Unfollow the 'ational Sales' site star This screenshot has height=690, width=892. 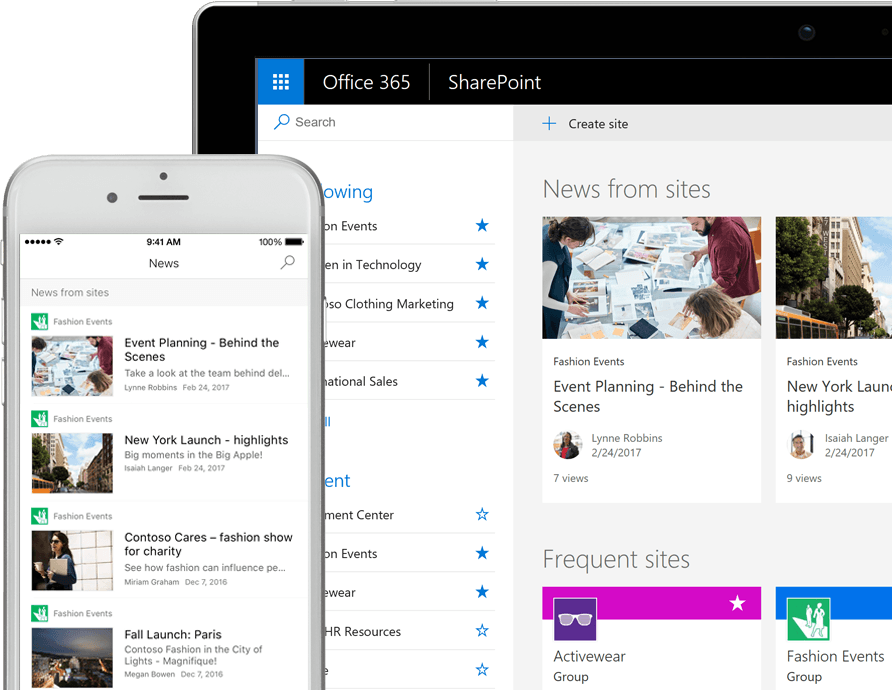tap(482, 381)
